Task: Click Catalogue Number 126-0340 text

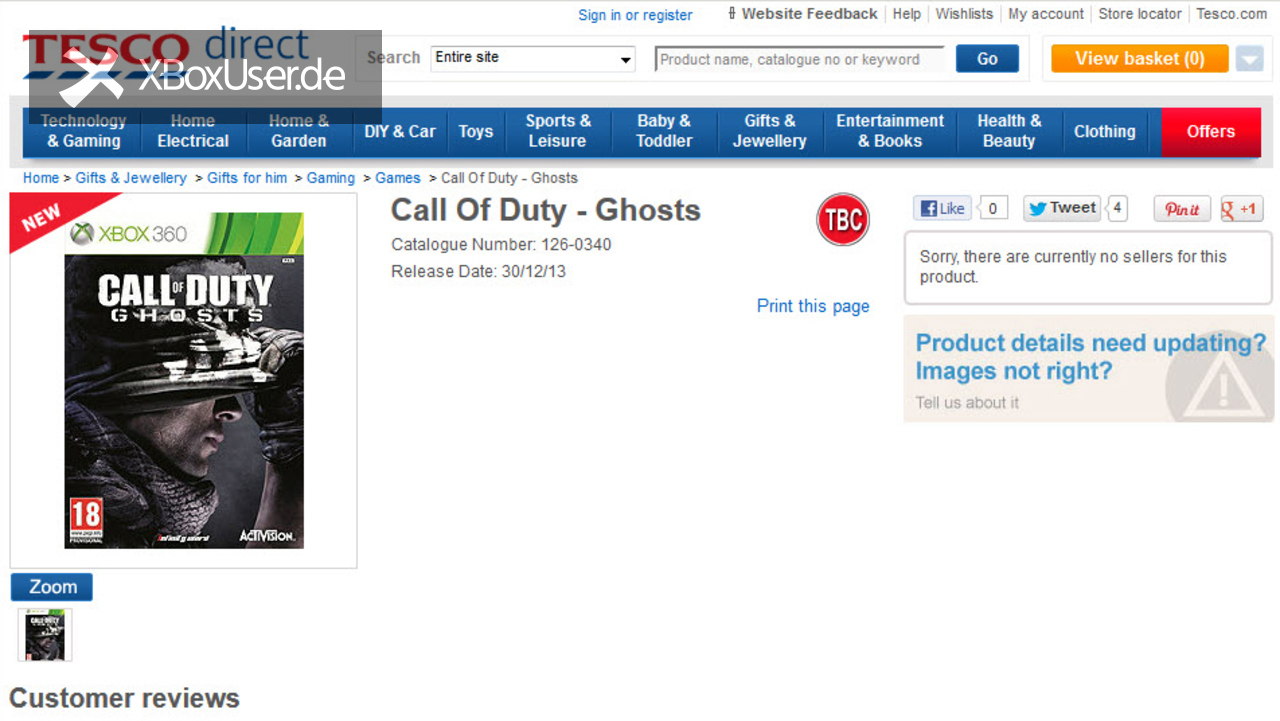Action: (x=501, y=245)
